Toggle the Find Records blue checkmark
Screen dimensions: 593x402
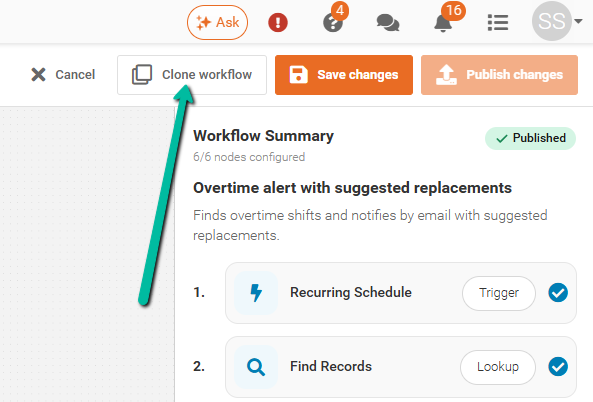click(558, 367)
